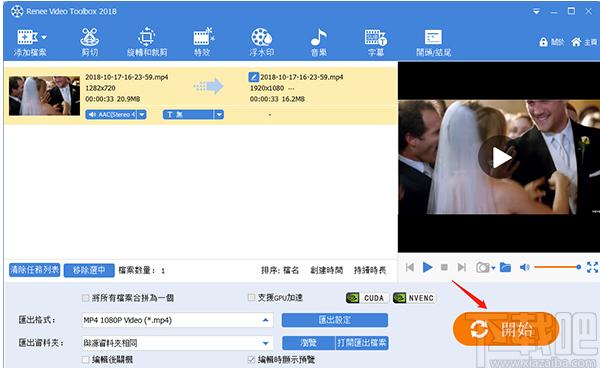Expand the Add Files dropdown arrow

(44, 37)
